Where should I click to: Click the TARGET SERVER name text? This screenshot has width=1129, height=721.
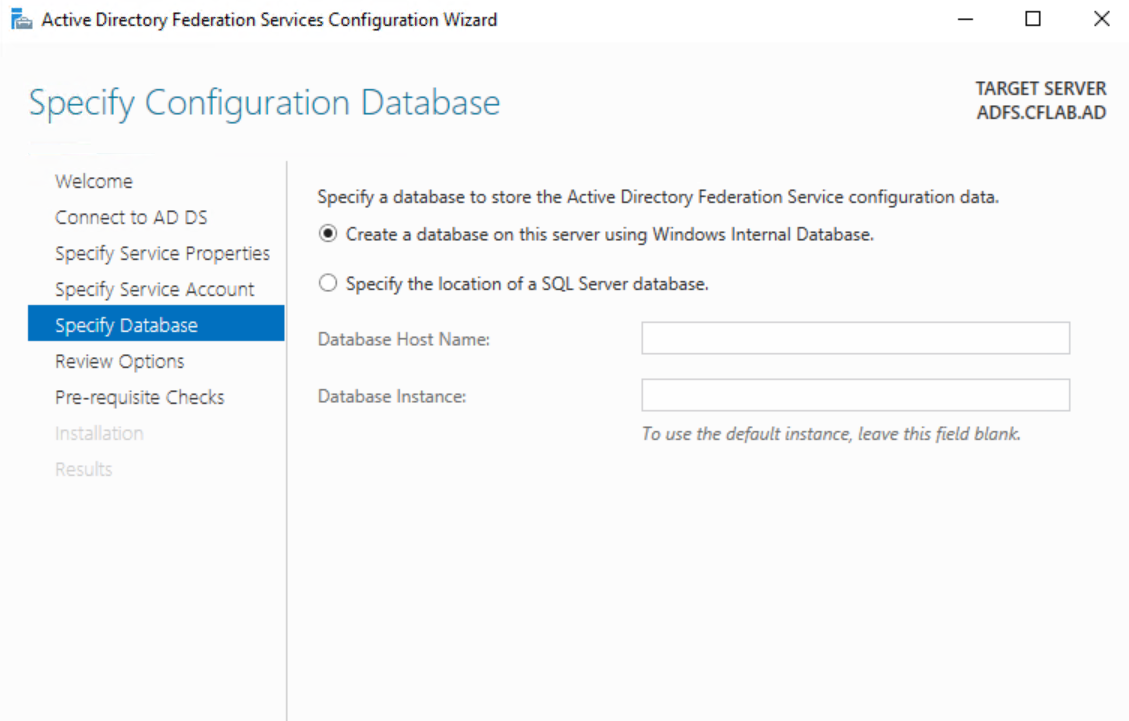click(1041, 112)
